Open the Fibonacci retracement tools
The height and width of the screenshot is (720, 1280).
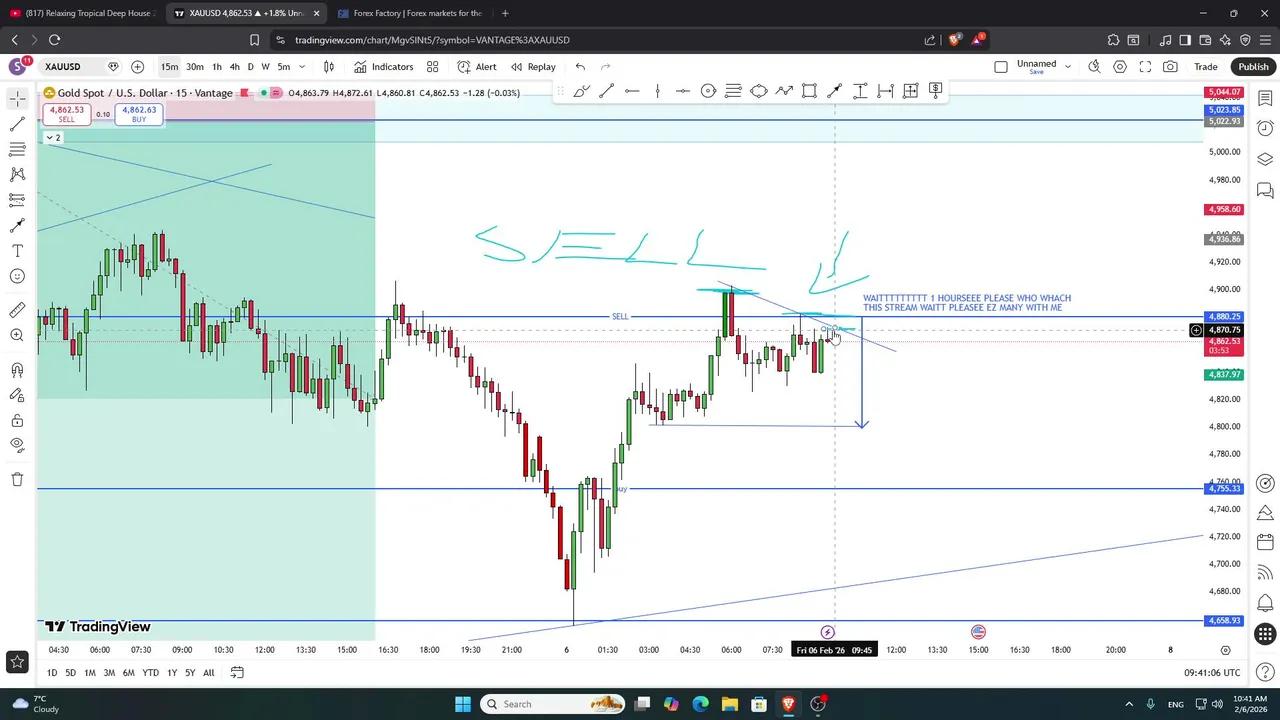click(x=17, y=149)
